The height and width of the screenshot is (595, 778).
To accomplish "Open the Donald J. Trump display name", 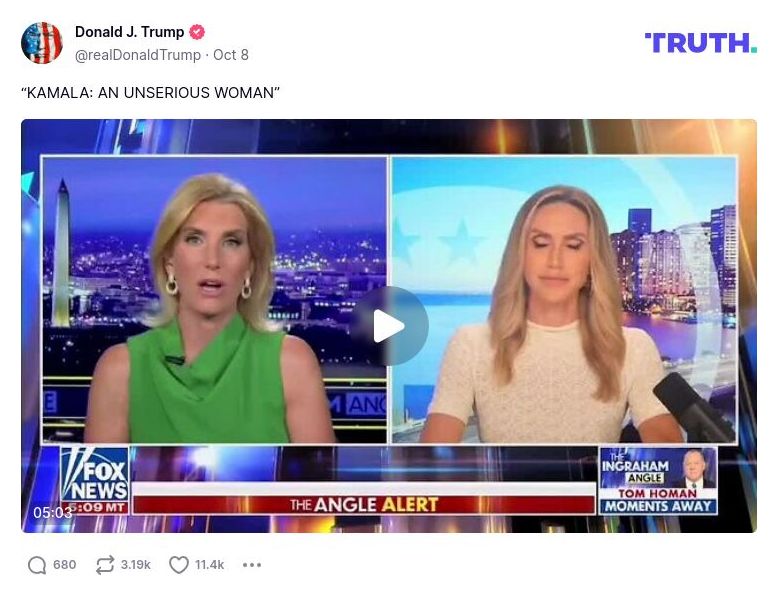I will tap(130, 32).
